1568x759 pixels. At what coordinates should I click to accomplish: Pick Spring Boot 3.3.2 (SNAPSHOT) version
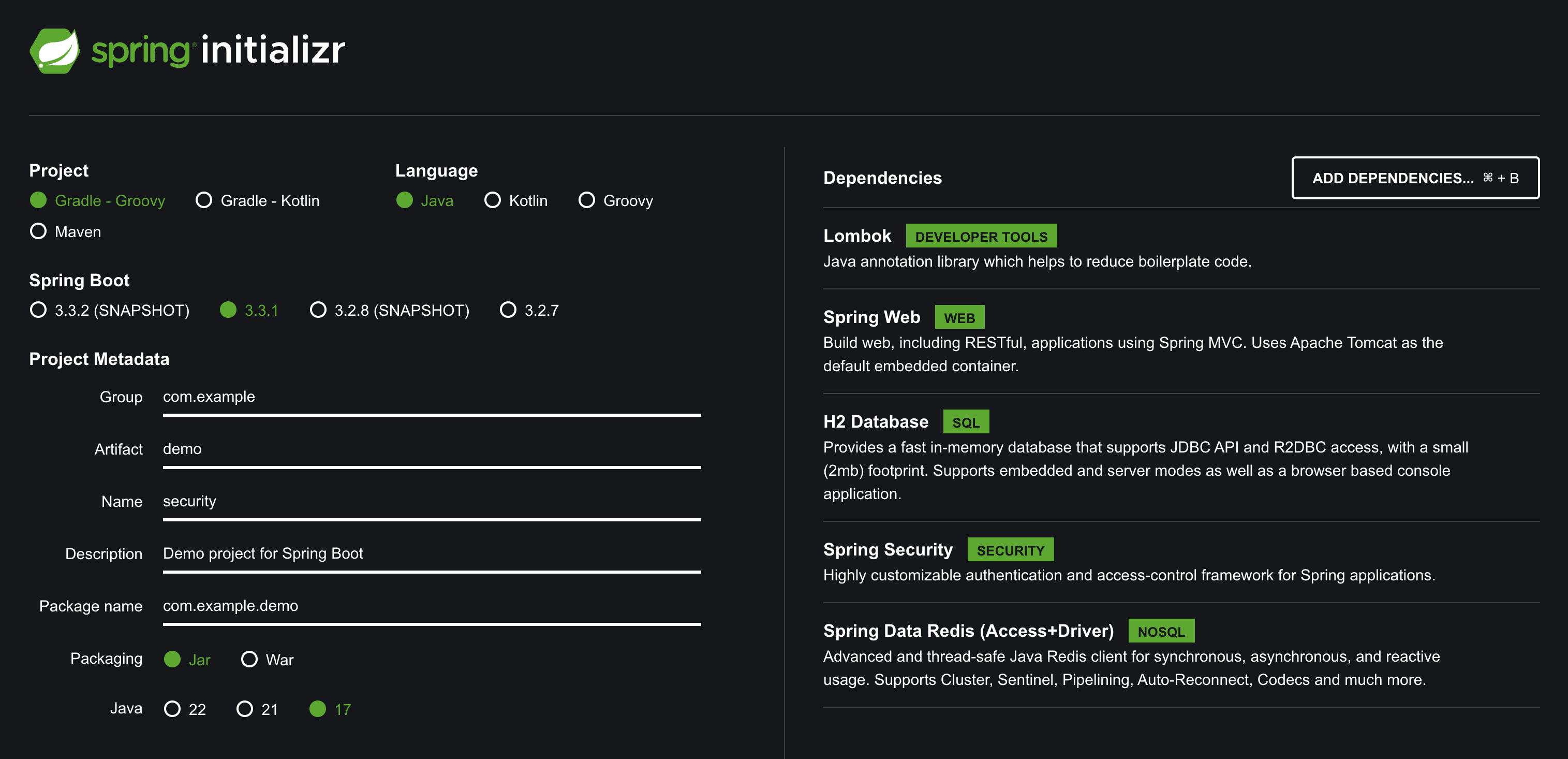pos(38,310)
